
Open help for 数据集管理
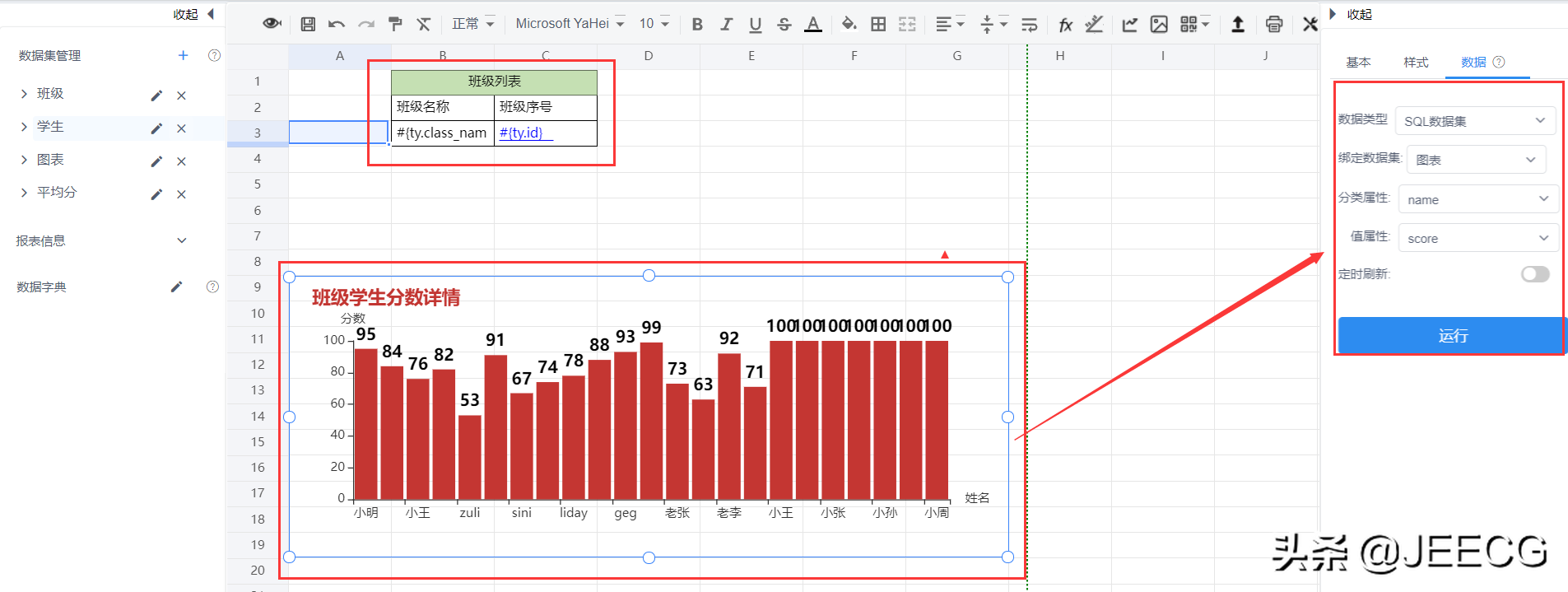214,55
